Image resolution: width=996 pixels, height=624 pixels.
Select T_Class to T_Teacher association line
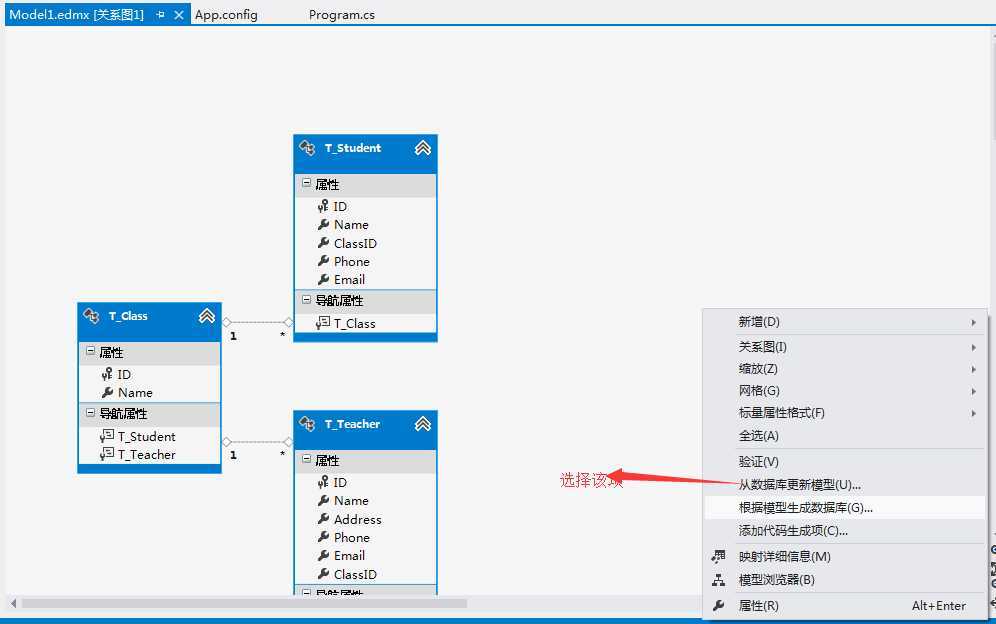257,442
